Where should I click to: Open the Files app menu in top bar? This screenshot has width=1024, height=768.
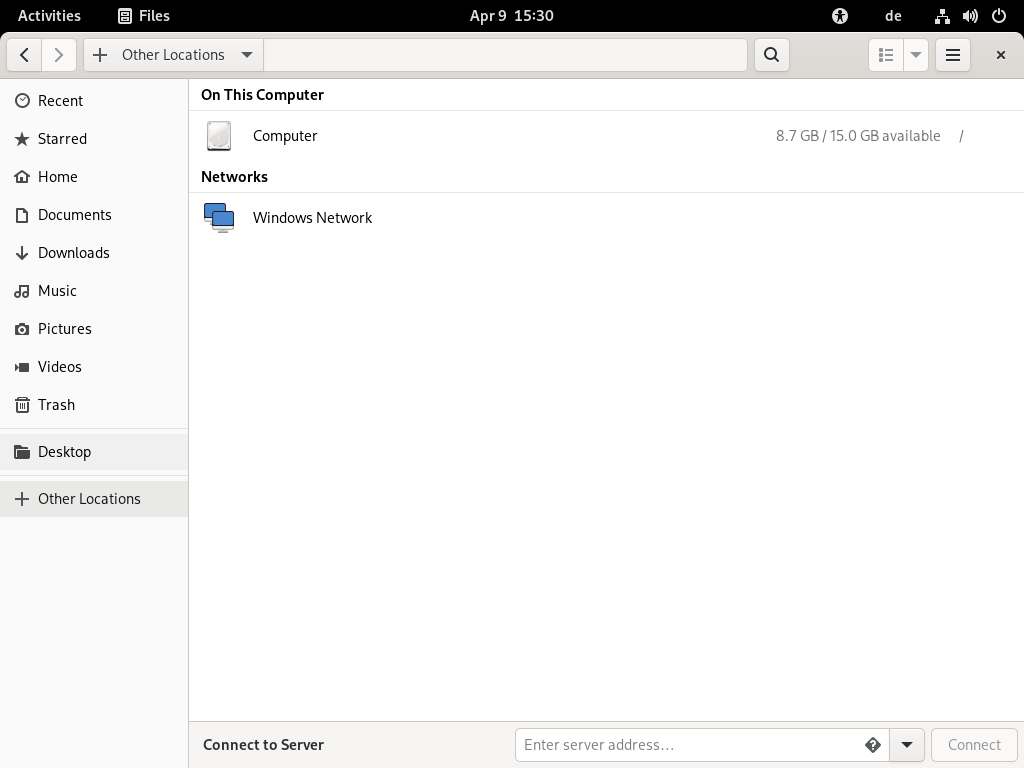[x=144, y=16]
